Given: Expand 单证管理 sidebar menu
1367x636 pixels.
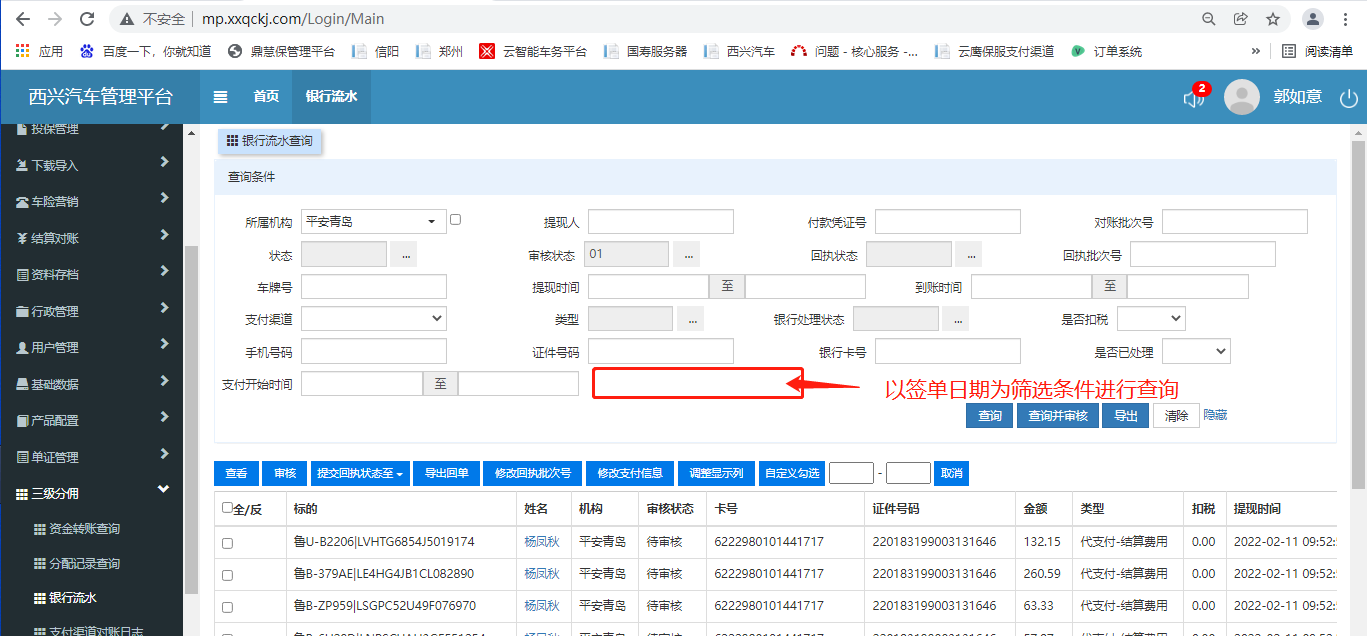Looking at the screenshot, I should 92,457.
